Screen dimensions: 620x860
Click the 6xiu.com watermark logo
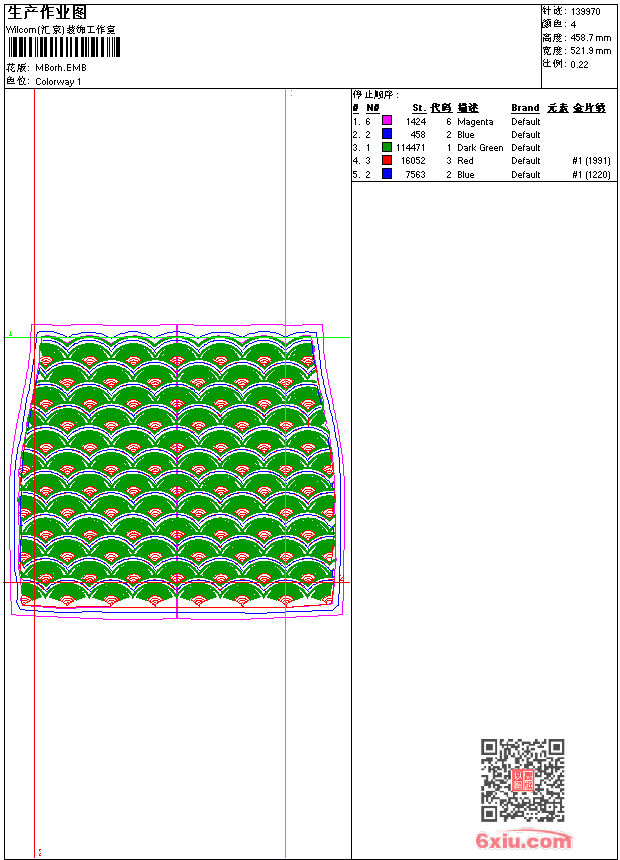tap(523, 840)
